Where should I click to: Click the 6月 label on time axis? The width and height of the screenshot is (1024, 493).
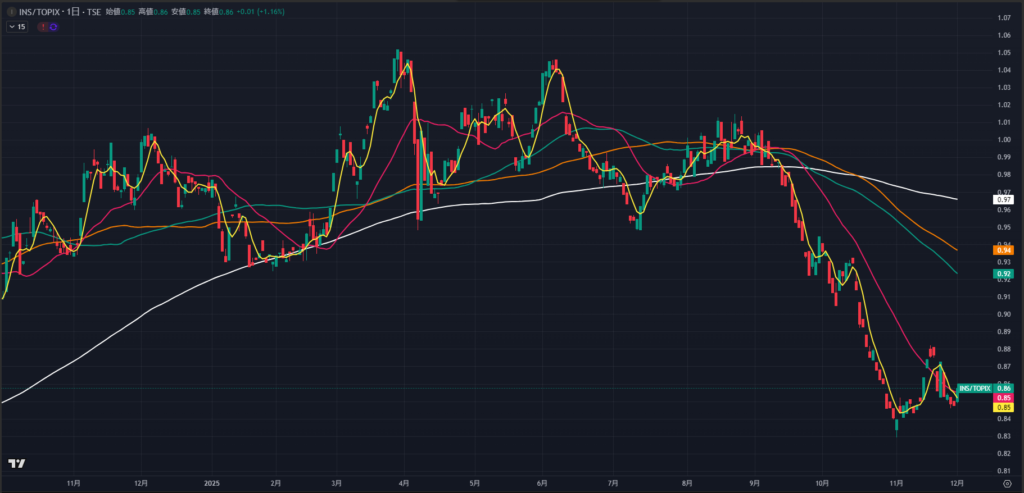(543, 482)
